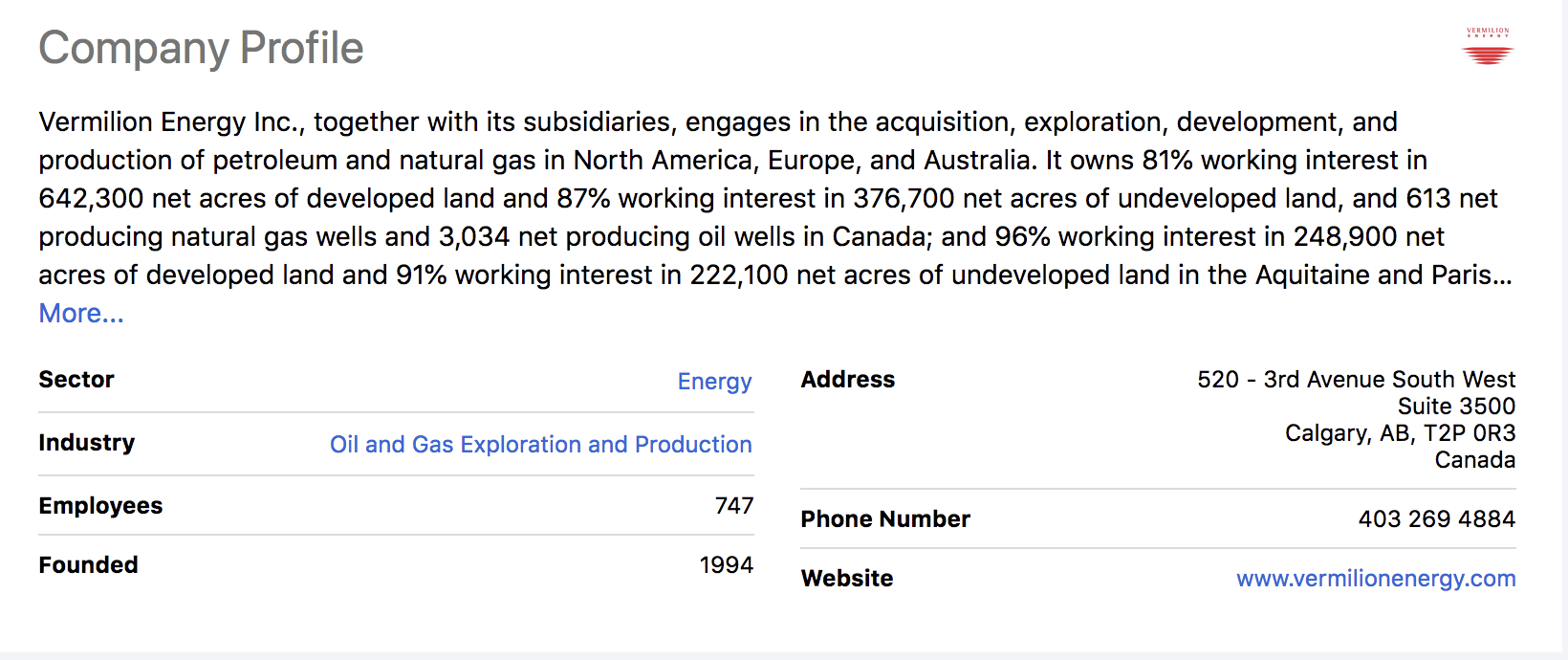Expand description with the More... link

(x=81, y=314)
